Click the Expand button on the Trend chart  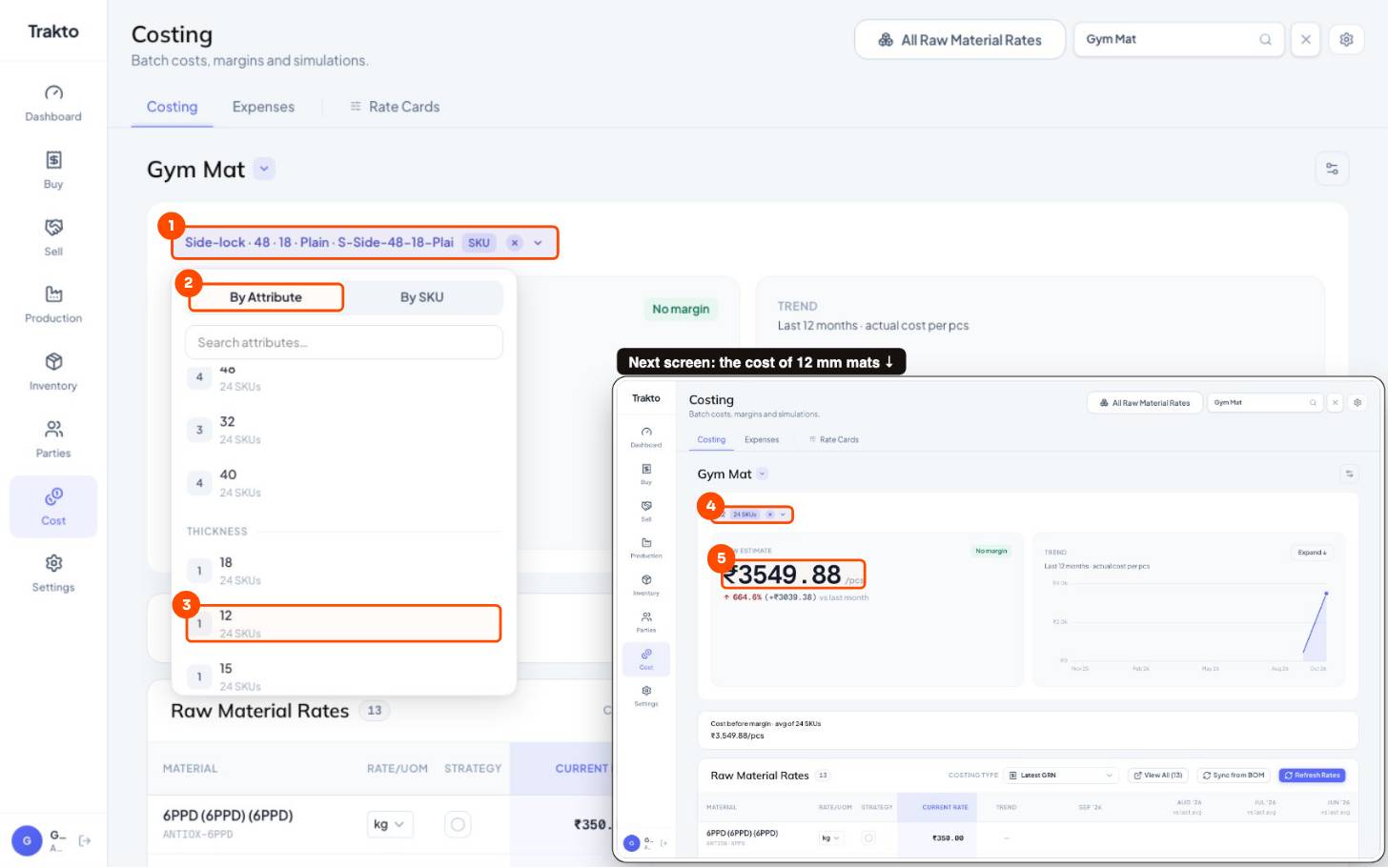[x=1312, y=553]
